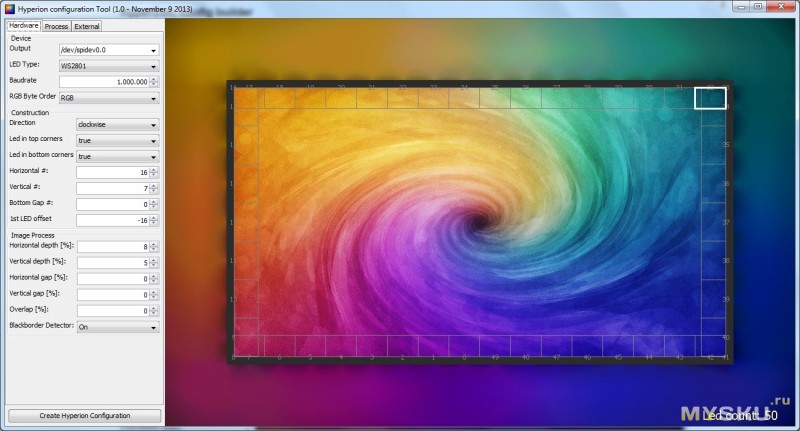Click the Vertical depth [%] field
This screenshot has width=800, height=431.
(113, 263)
